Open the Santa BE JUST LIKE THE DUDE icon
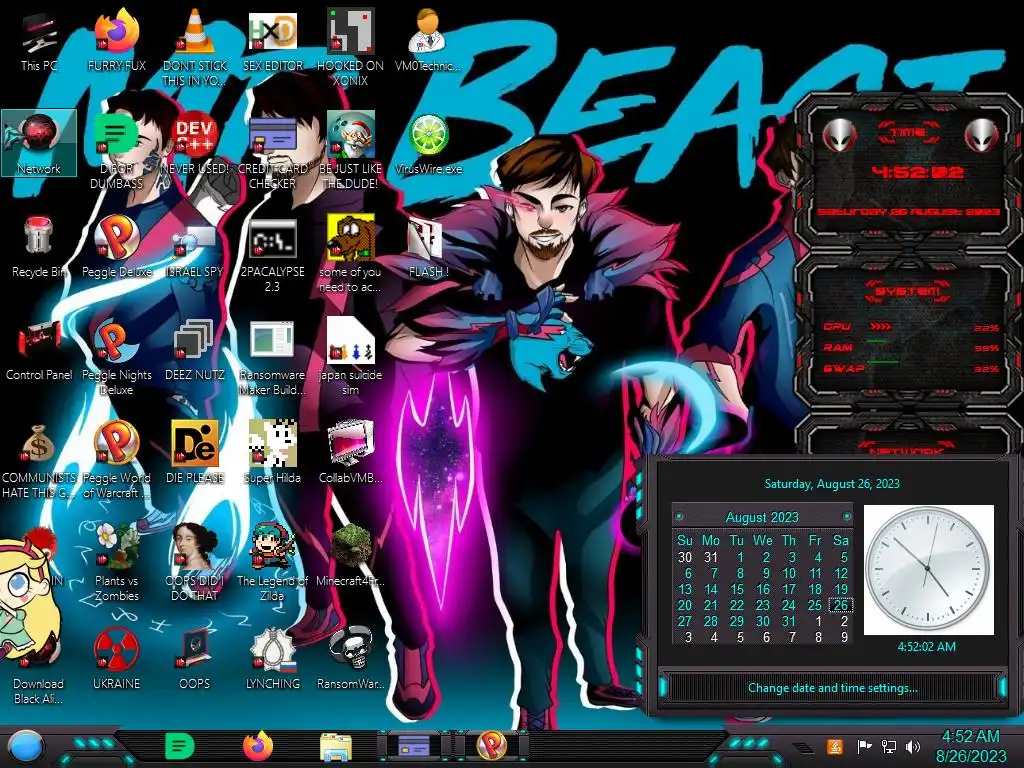The image size is (1024, 768). [351, 150]
